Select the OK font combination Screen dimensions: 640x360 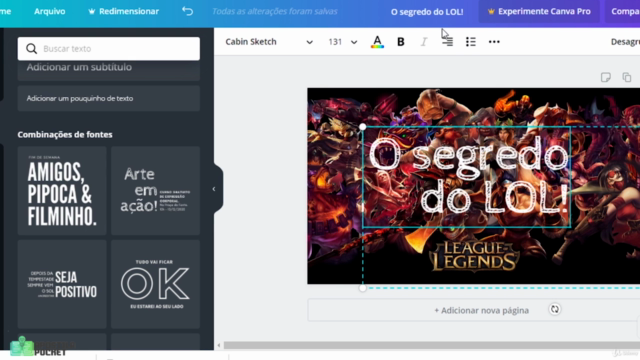156,284
